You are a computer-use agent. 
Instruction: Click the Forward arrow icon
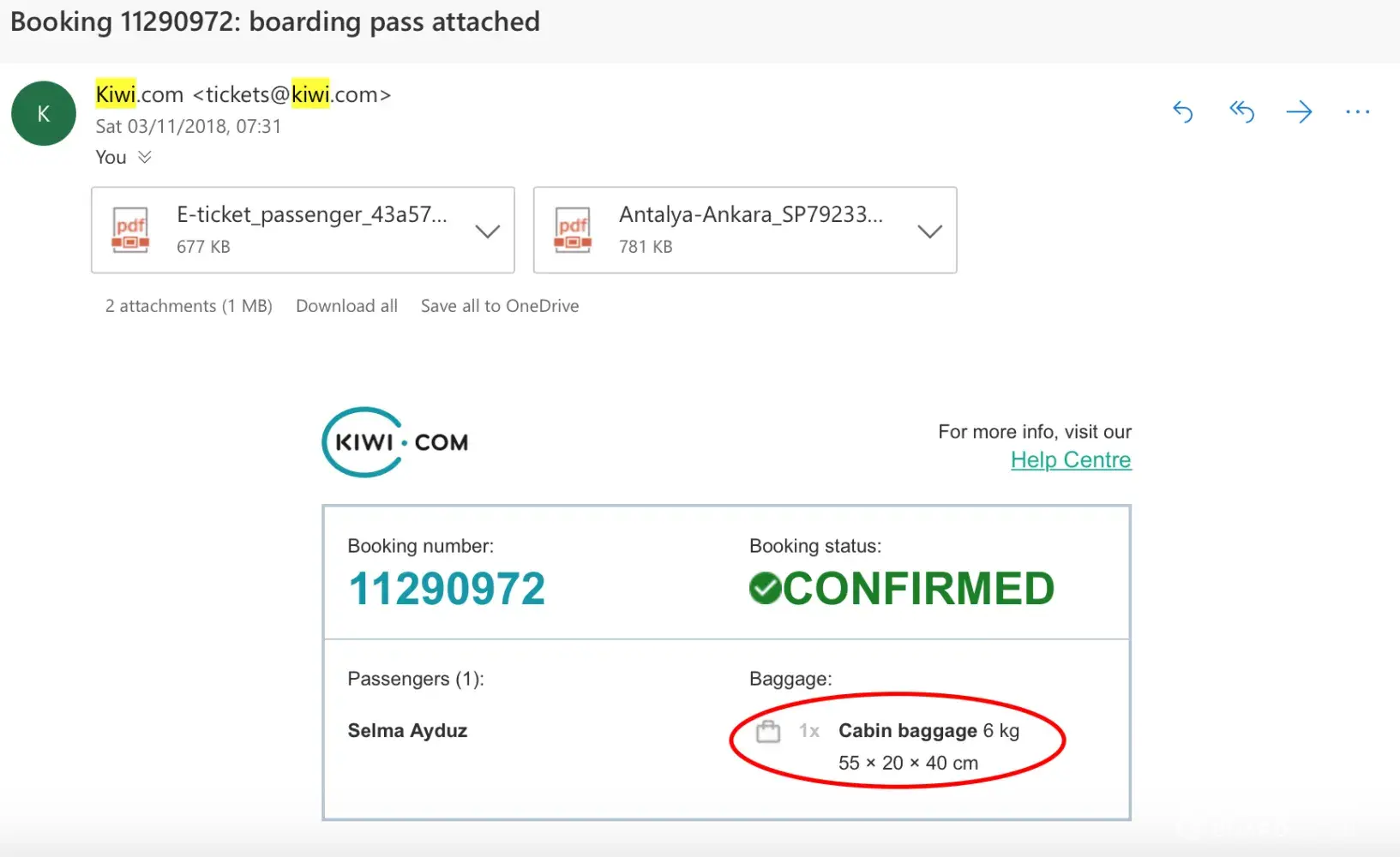(1300, 111)
